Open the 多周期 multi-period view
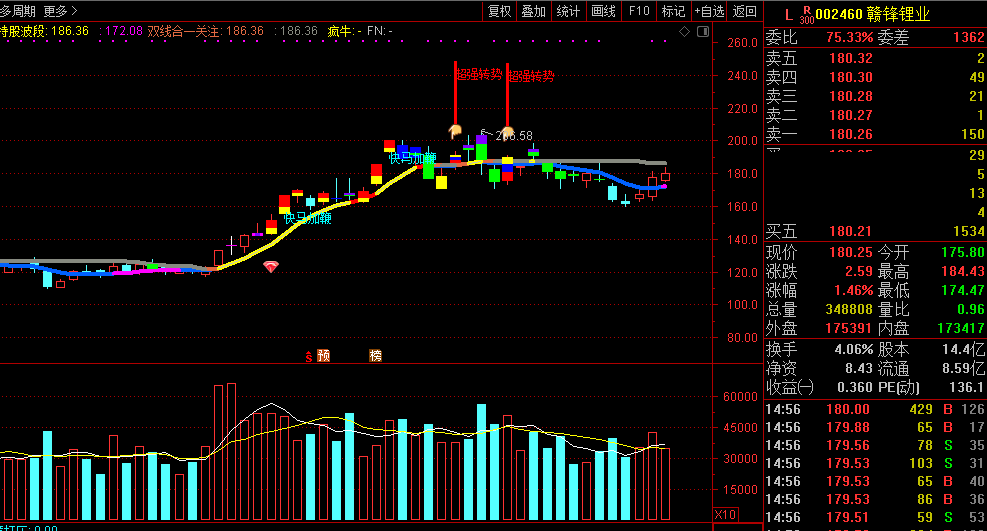The width and height of the screenshot is (987, 531). tap(18, 11)
